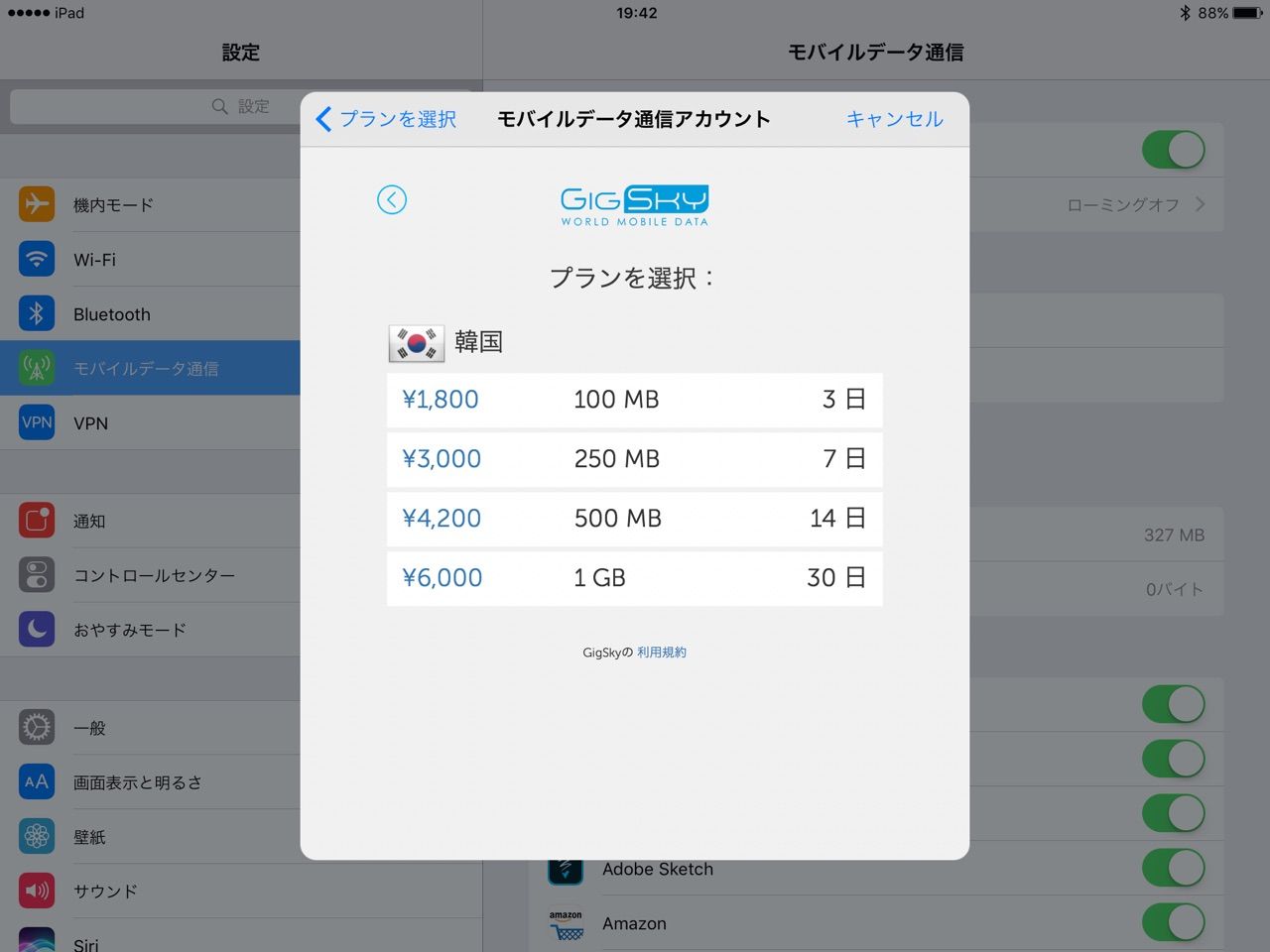Tap the プランを選択： heading in dialog
Screen dimensions: 1270x952
click(633, 278)
